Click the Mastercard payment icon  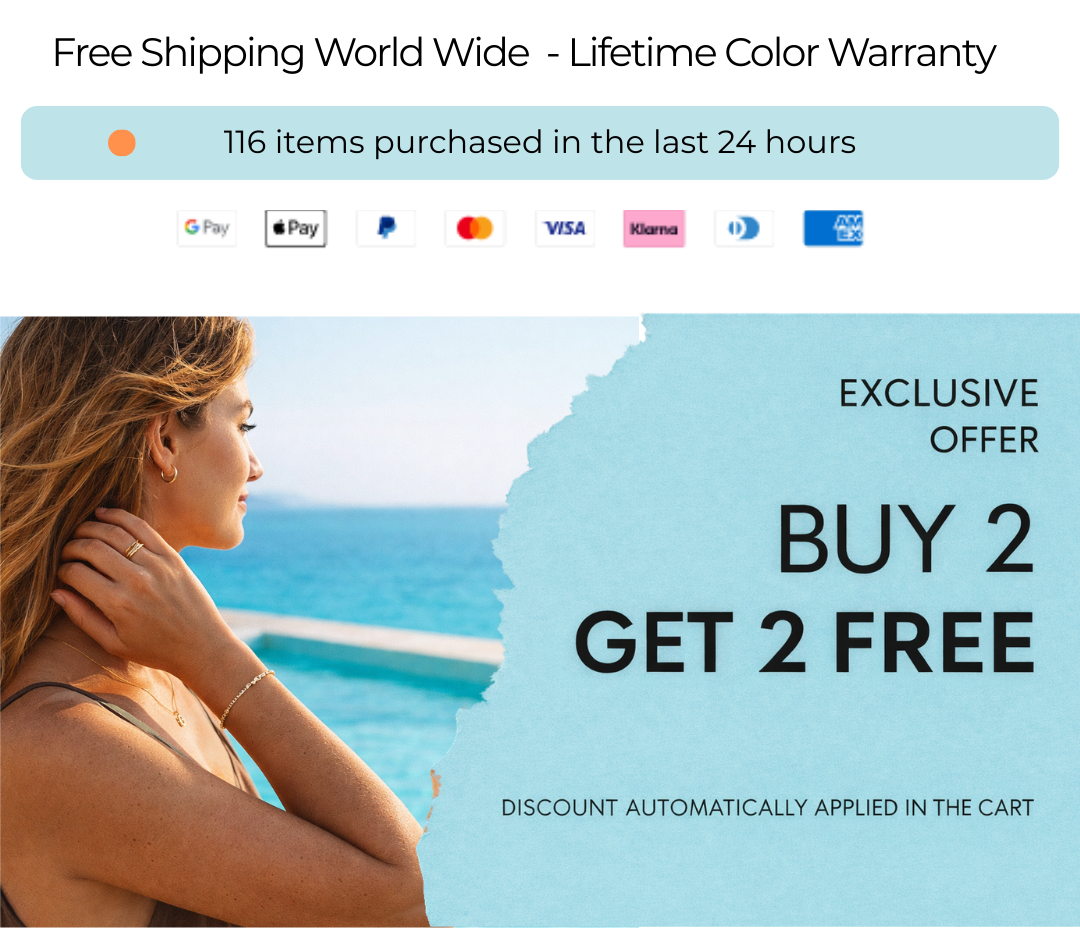tap(475, 228)
